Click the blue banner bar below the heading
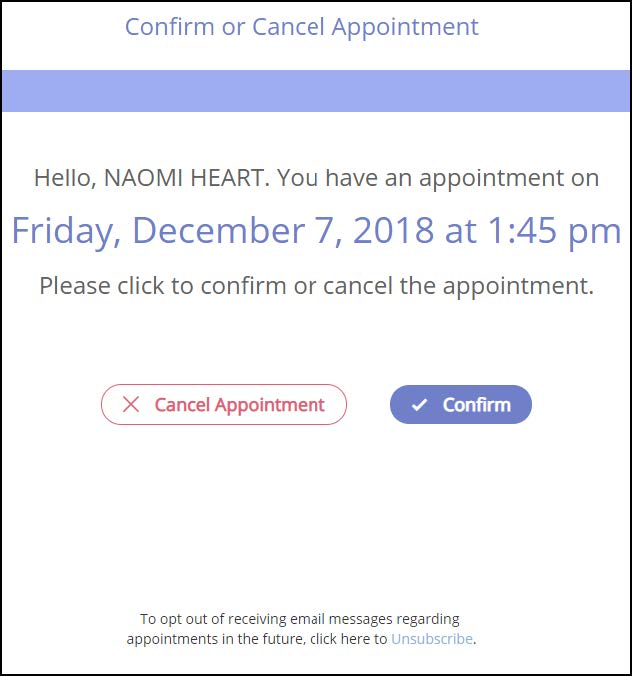The width and height of the screenshot is (632, 676). pyautogui.click(x=316, y=91)
